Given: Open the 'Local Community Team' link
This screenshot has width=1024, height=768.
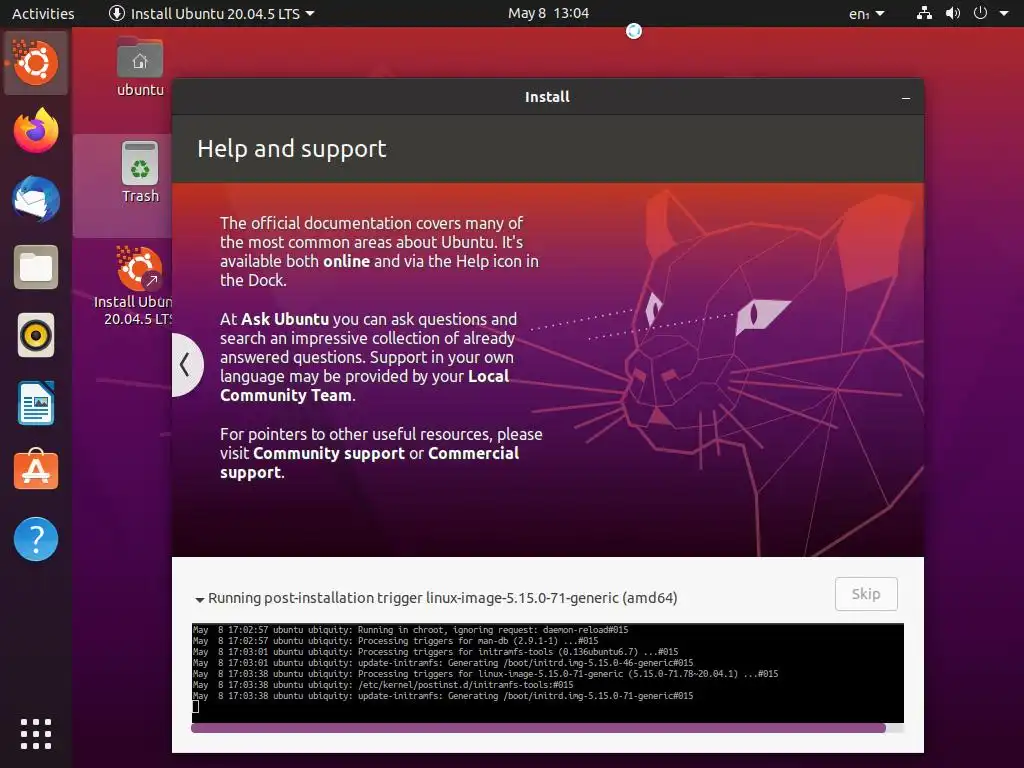Looking at the screenshot, I should (x=364, y=385).
